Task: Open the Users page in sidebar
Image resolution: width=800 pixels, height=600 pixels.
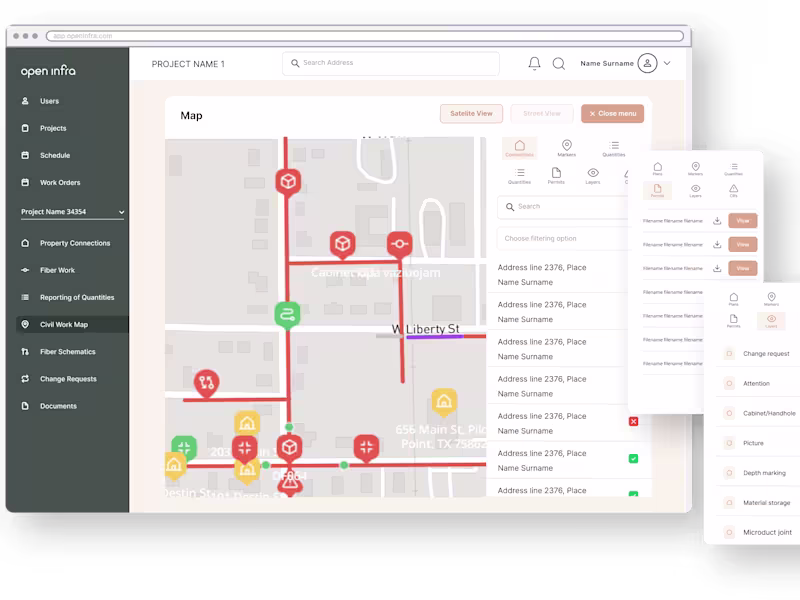Action: (49, 101)
